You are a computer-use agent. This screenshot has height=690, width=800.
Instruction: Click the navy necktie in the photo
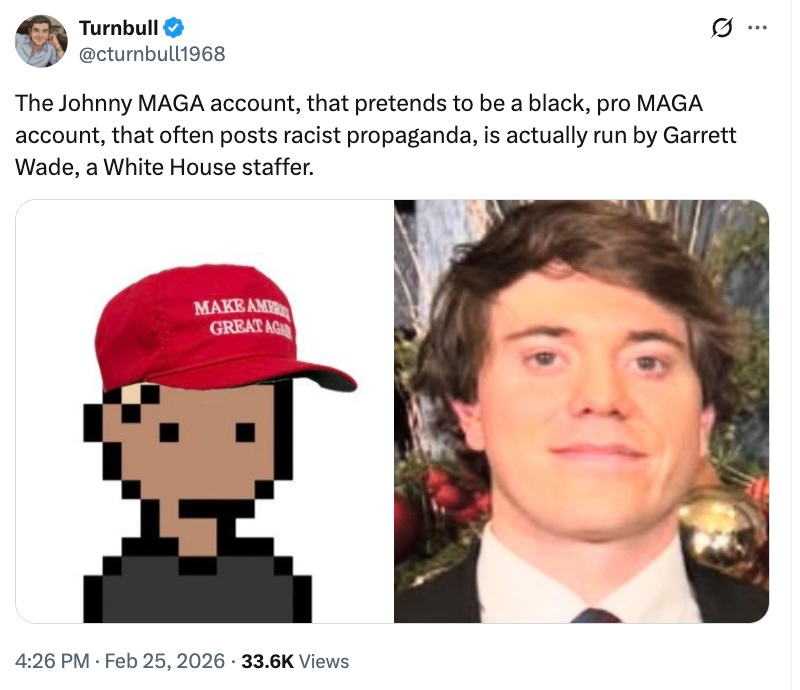point(595,615)
